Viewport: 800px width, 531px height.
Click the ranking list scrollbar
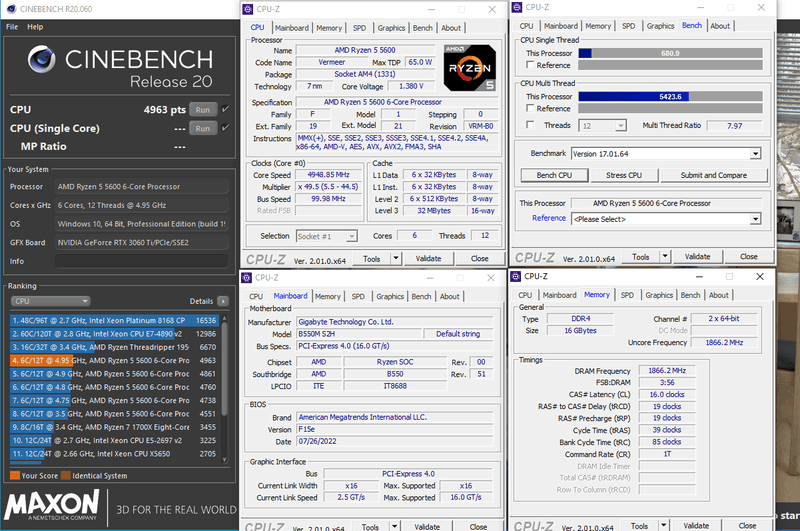pyautogui.click(x=224, y=389)
